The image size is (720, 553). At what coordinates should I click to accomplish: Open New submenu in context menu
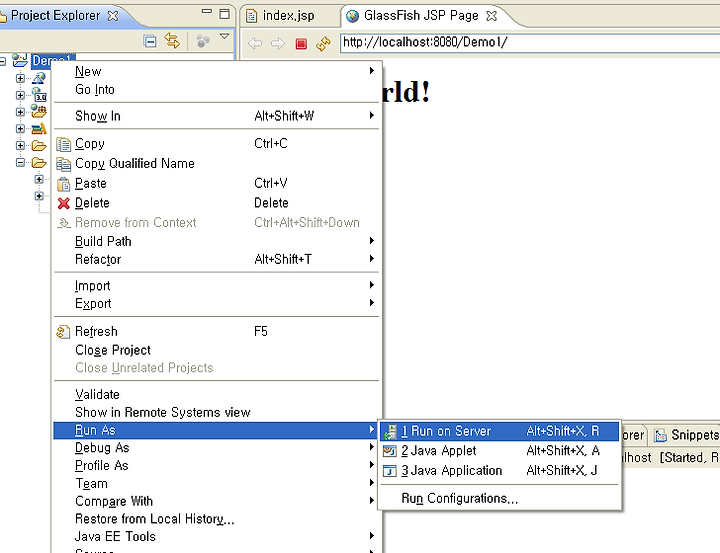[217, 71]
